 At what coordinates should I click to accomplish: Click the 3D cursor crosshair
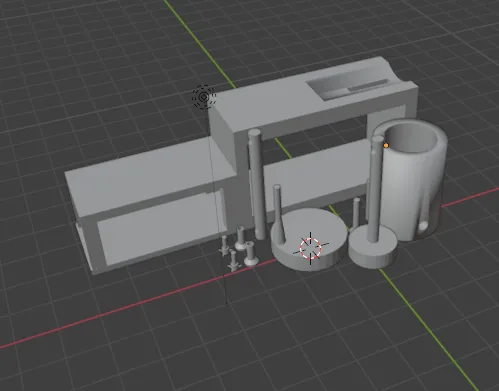[x=310, y=248]
